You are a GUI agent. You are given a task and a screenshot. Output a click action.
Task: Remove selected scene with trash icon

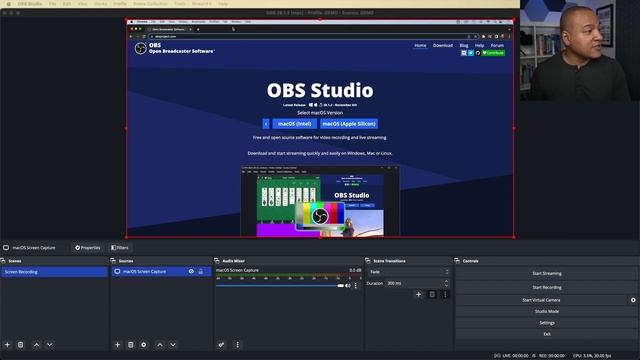[x=20, y=345]
